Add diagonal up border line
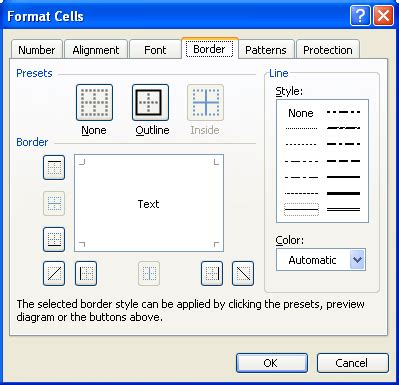Screen dimensions: 399x385 54,274
